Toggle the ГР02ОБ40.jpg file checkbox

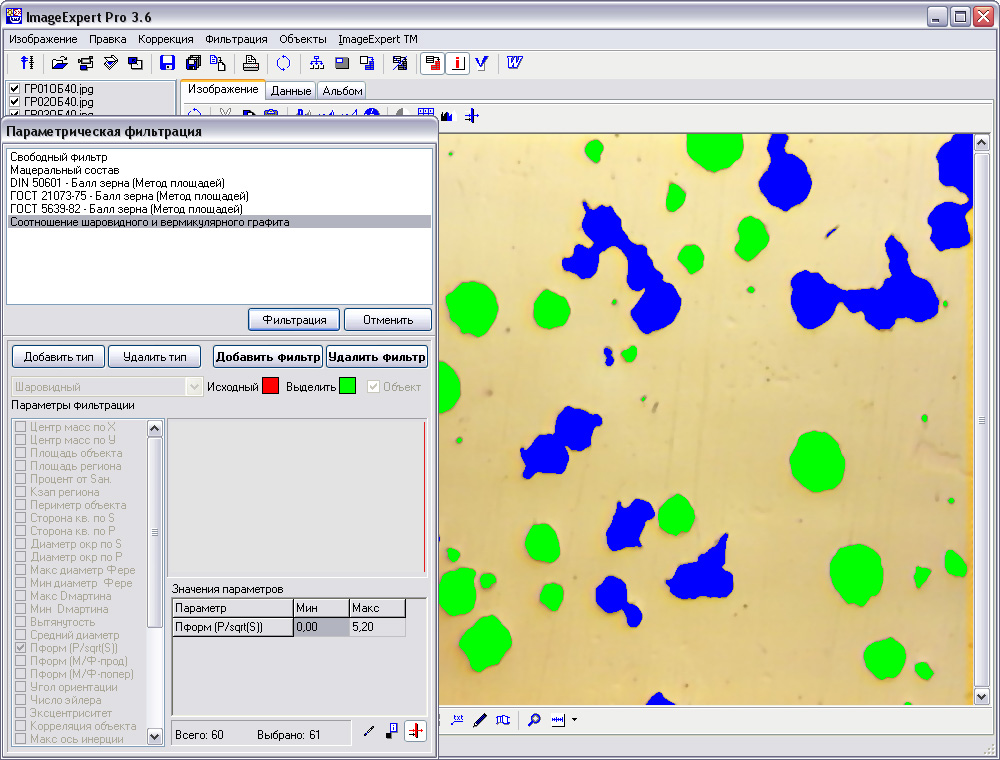point(14,102)
